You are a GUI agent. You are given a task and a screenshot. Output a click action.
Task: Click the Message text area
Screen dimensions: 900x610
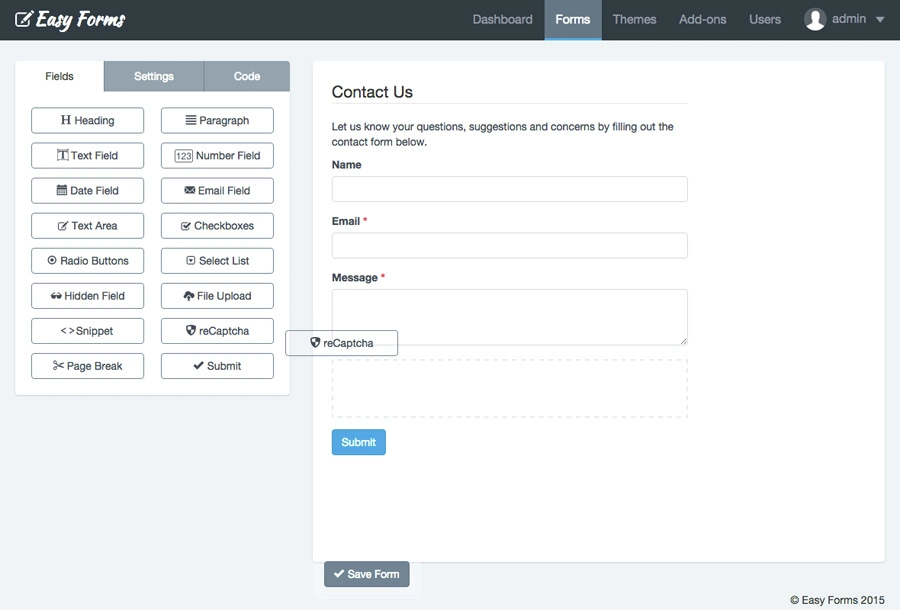pos(510,317)
